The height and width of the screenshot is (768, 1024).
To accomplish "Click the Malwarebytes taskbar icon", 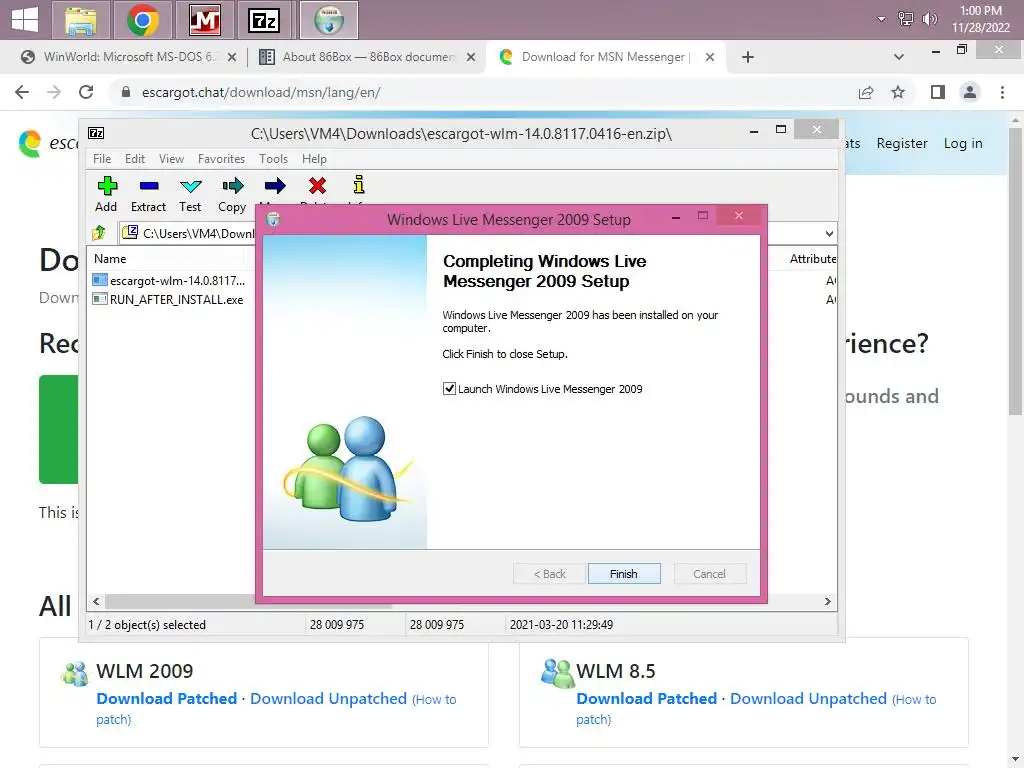I will [x=204, y=20].
